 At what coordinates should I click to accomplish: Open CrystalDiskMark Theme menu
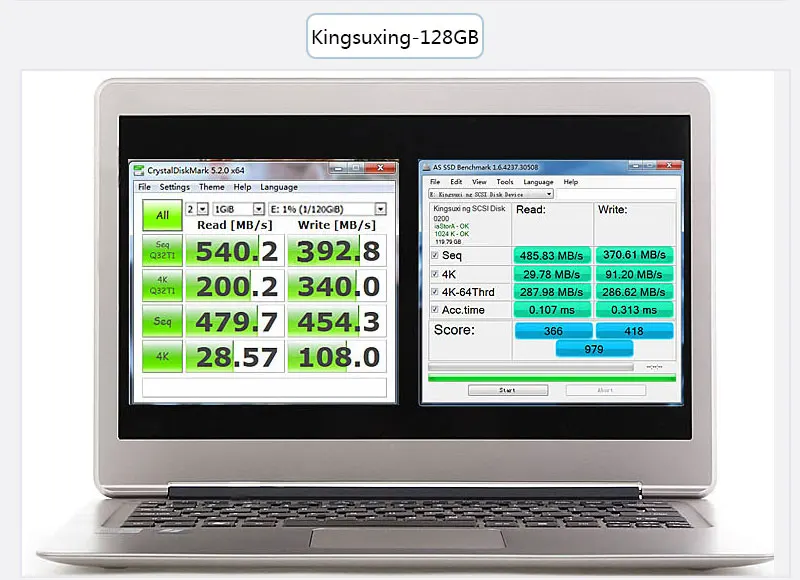(x=212, y=187)
